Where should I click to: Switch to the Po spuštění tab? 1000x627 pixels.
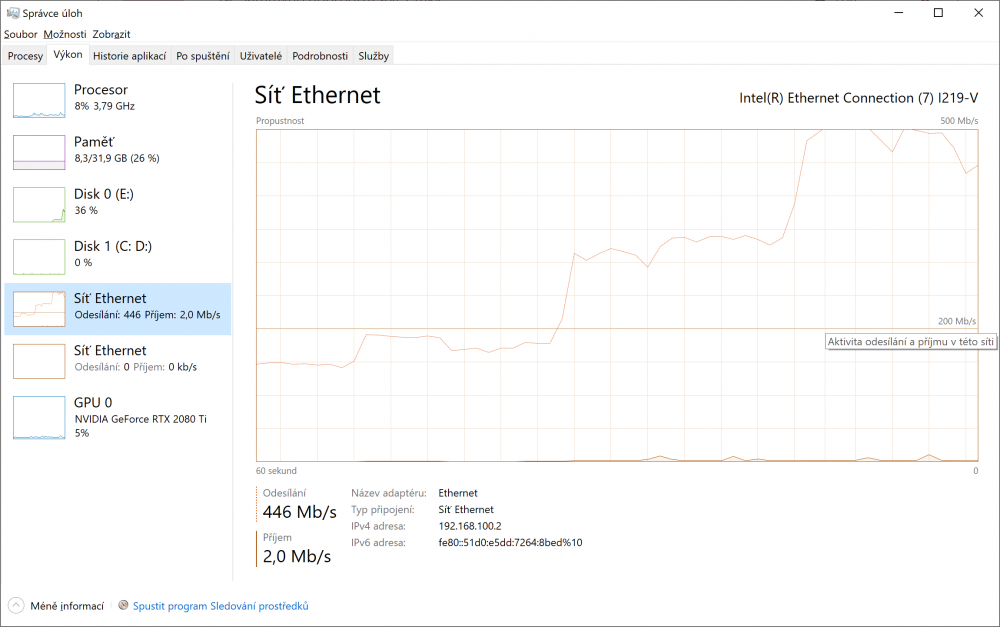coord(203,56)
